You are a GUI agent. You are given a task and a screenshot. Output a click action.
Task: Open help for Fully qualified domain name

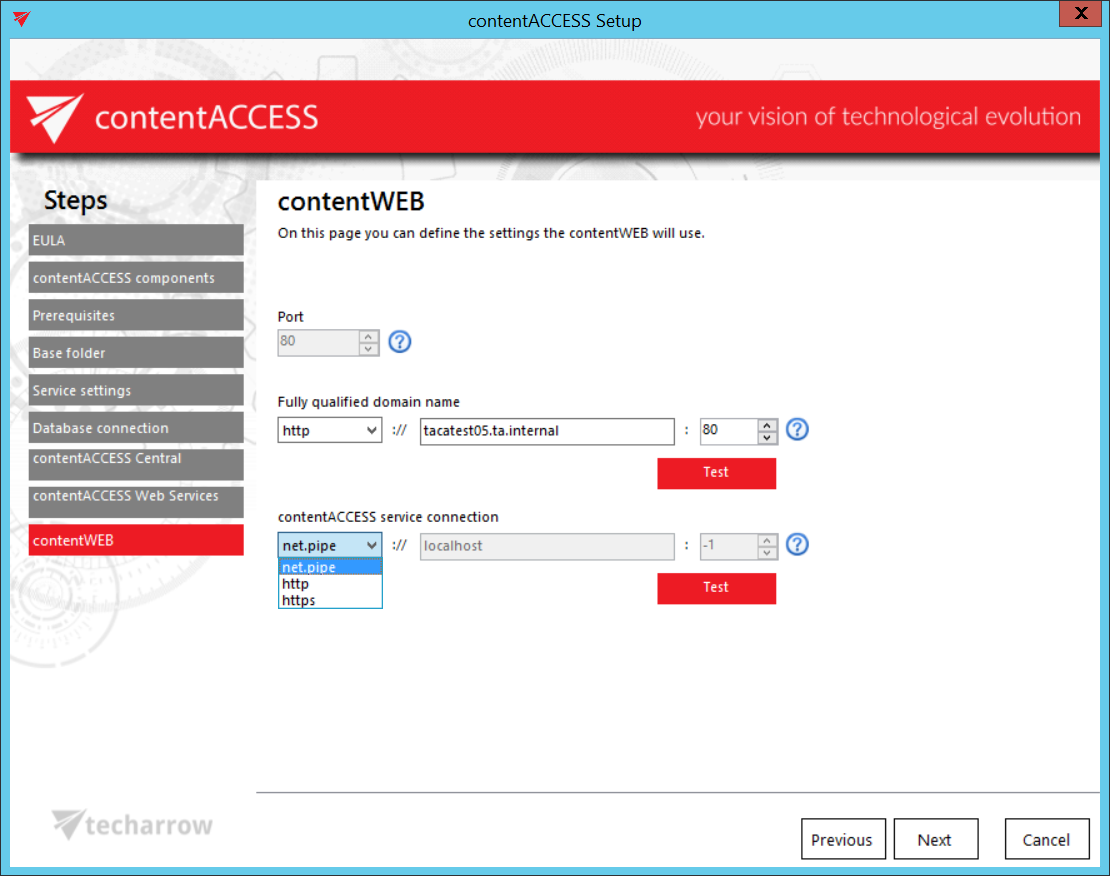(x=797, y=429)
